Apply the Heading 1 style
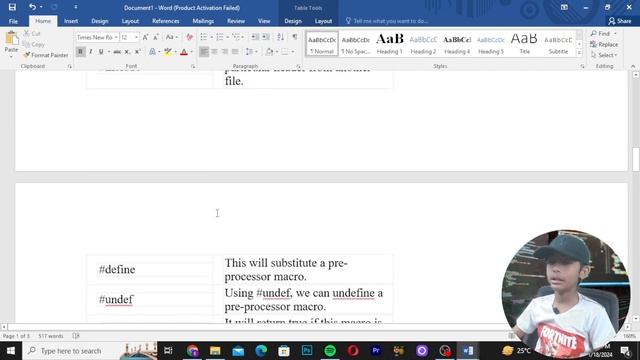 click(389, 44)
